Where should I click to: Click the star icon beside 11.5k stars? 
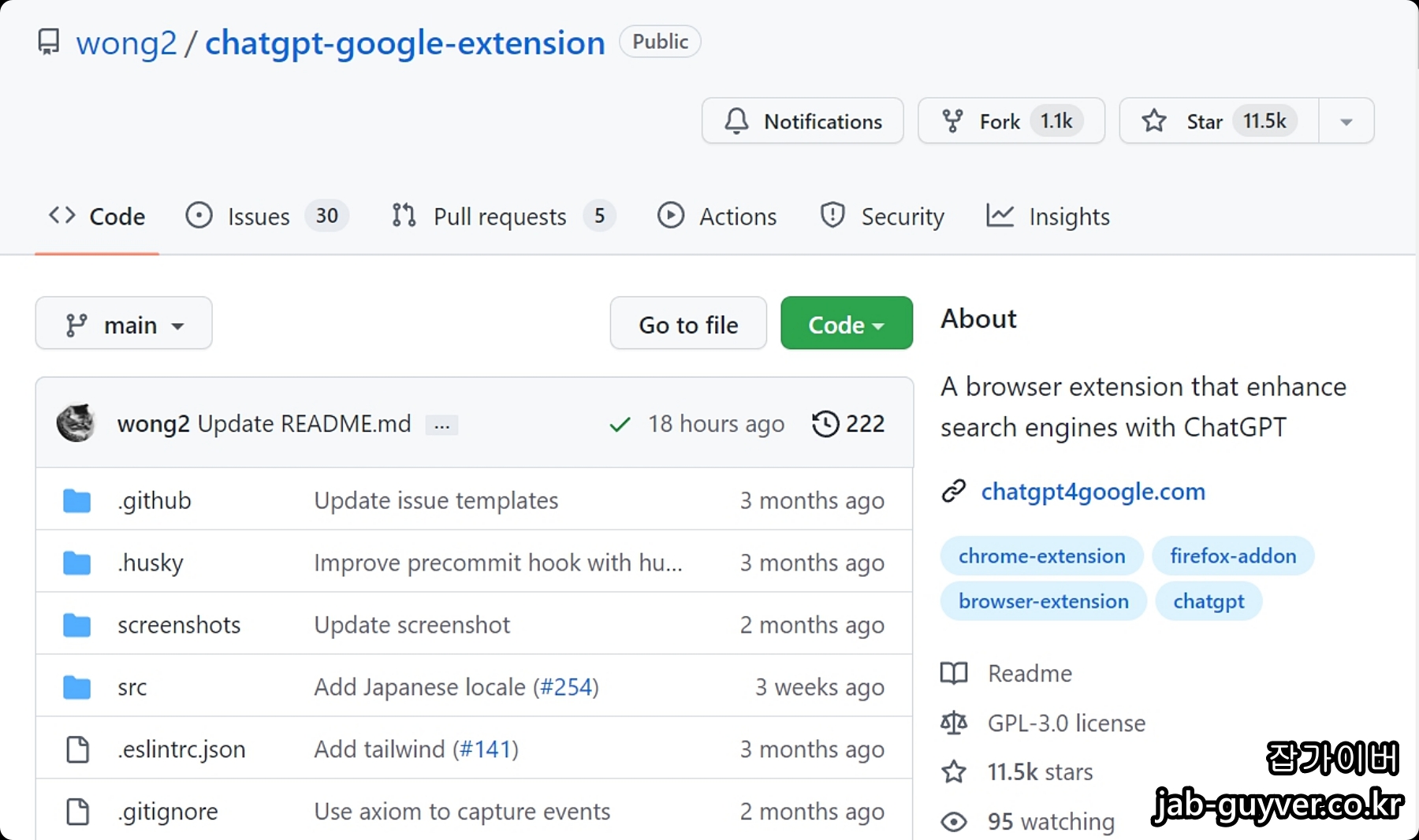[x=954, y=772]
